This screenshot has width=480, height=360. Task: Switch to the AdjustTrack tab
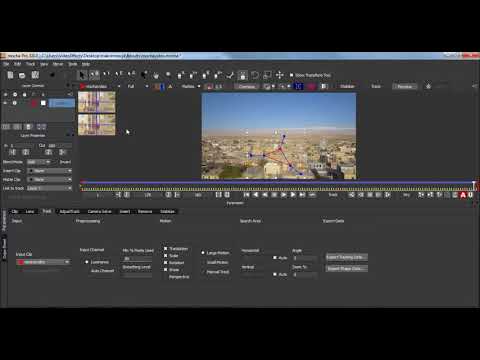pos(69,211)
